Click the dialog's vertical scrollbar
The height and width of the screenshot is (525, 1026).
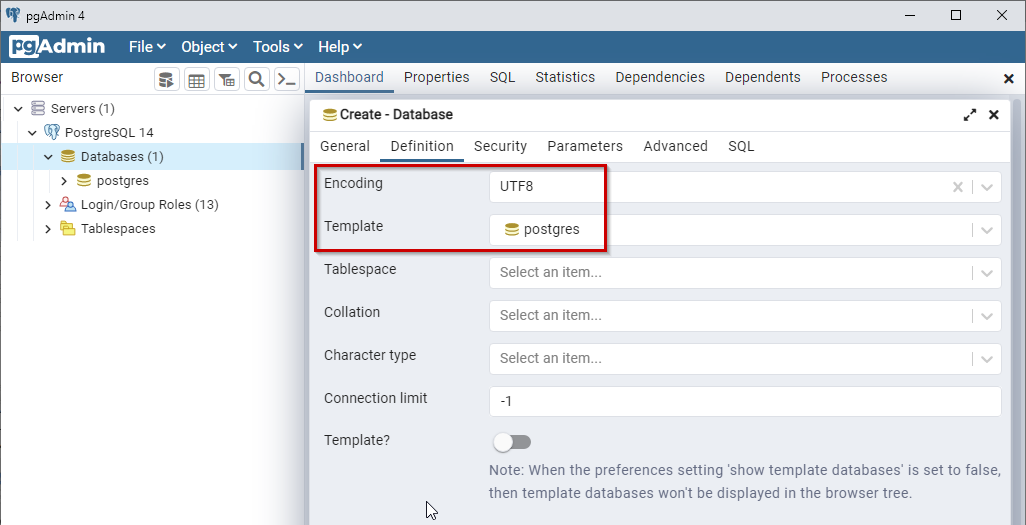[x=1017, y=312]
